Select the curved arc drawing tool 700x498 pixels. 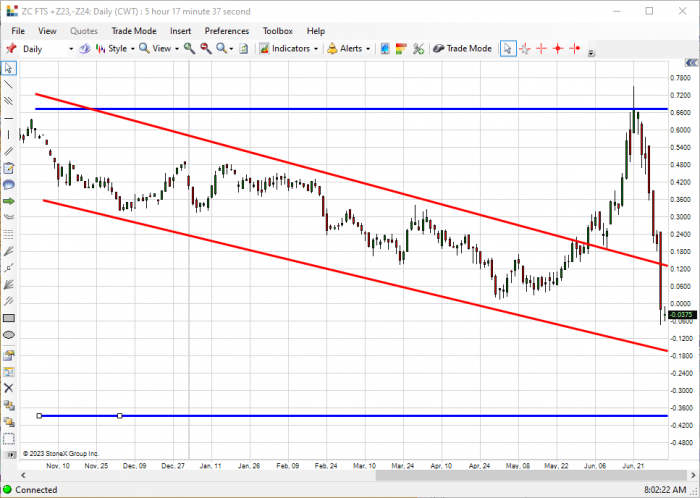pos(8,218)
